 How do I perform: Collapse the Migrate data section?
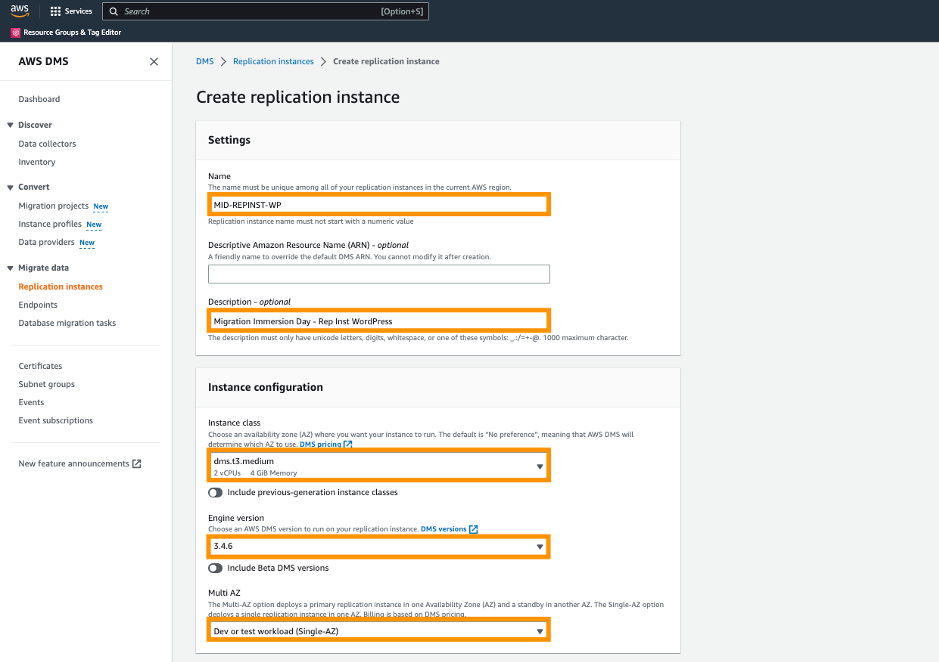point(10,268)
